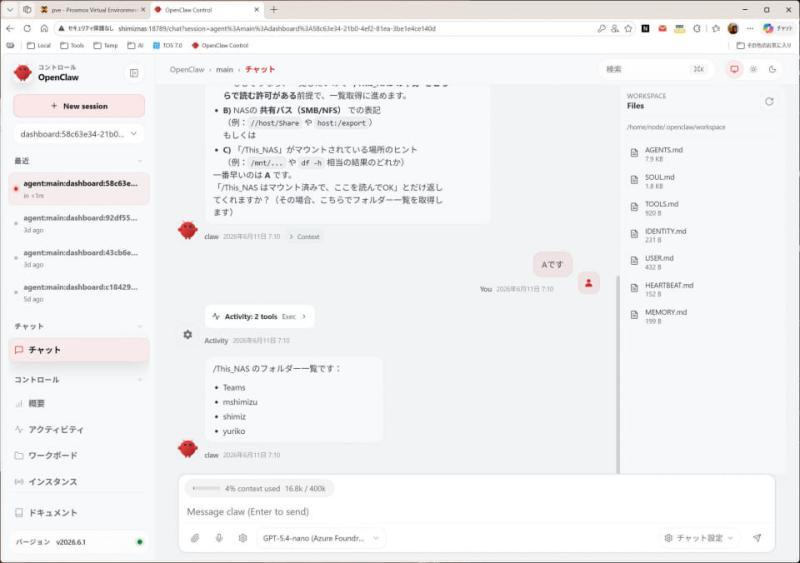The height and width of the screenshot is (563, 800).
Task: Open the アクティビティ page
Action: tap(79, 430)
